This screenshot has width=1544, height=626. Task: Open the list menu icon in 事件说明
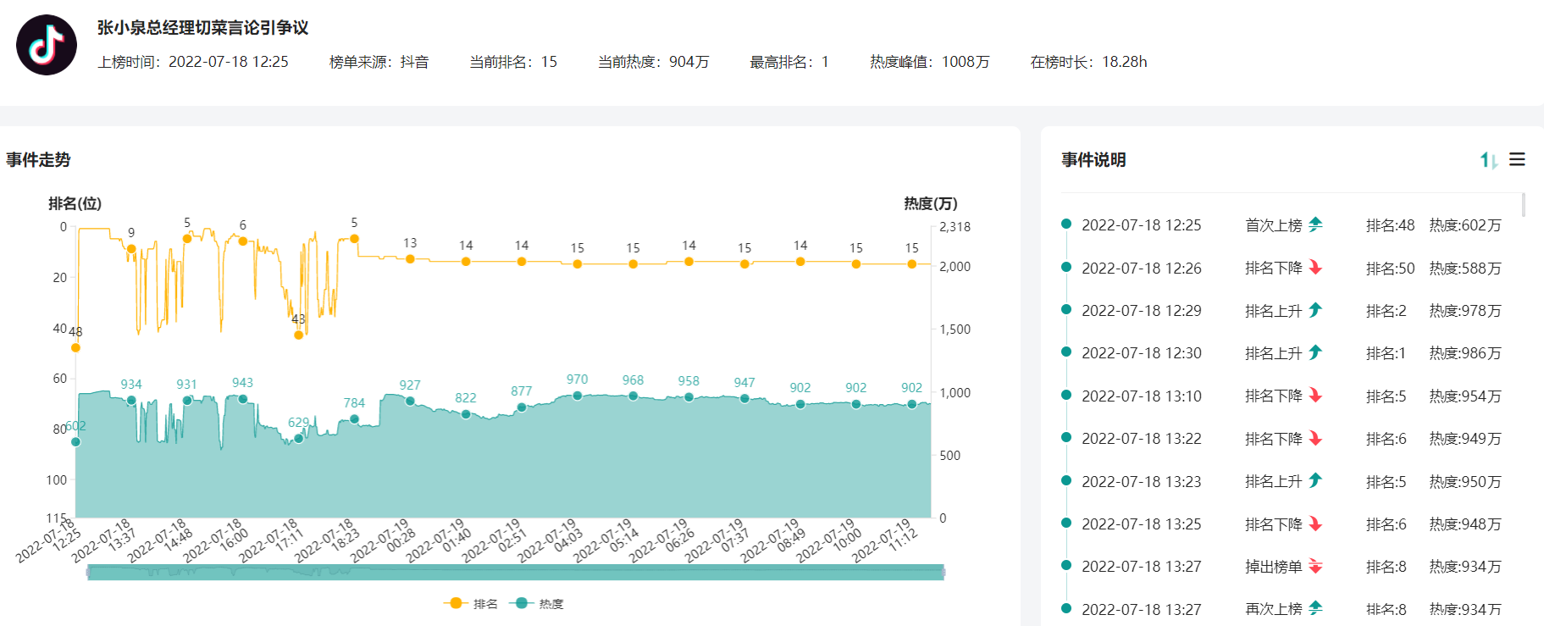pyautogui.click(x=1517, y=159)
